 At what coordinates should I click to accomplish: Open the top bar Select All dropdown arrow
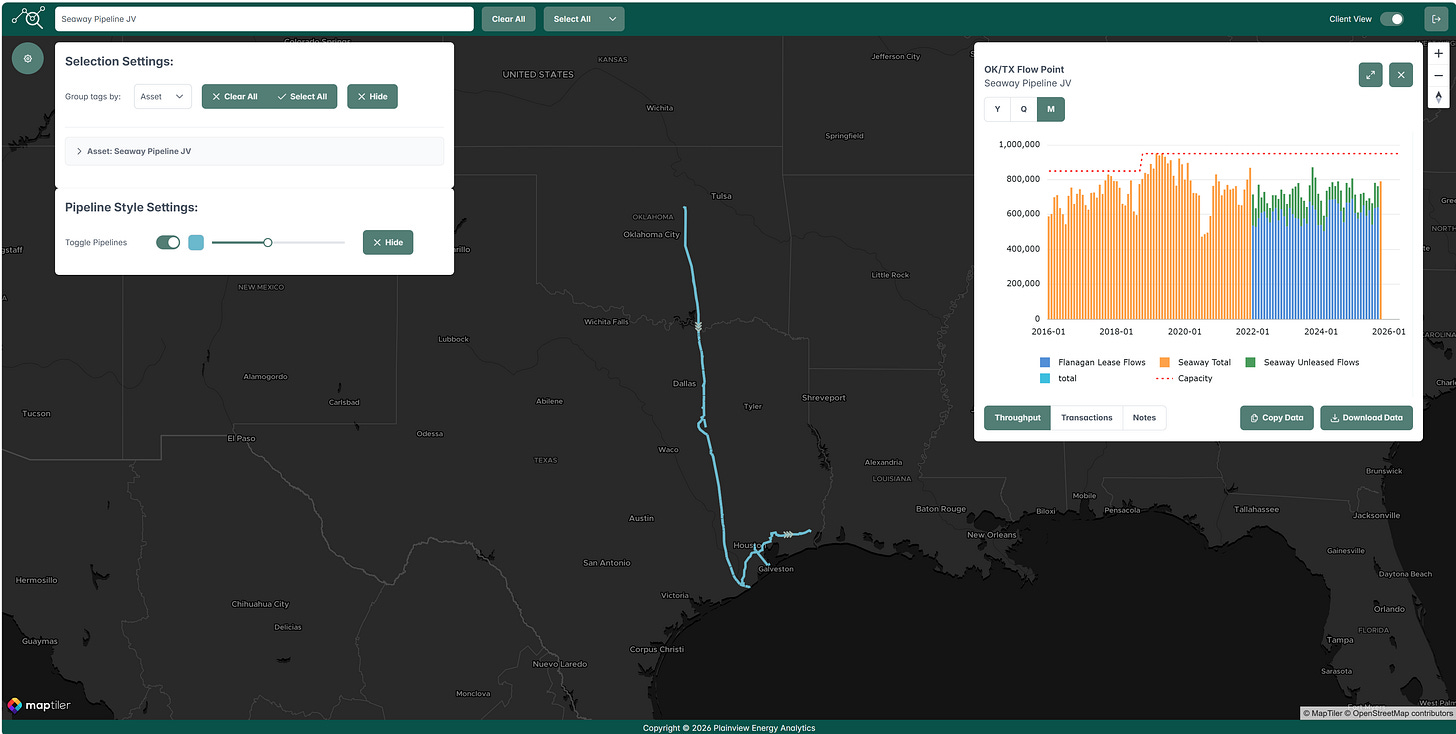[x=613, y=19]
